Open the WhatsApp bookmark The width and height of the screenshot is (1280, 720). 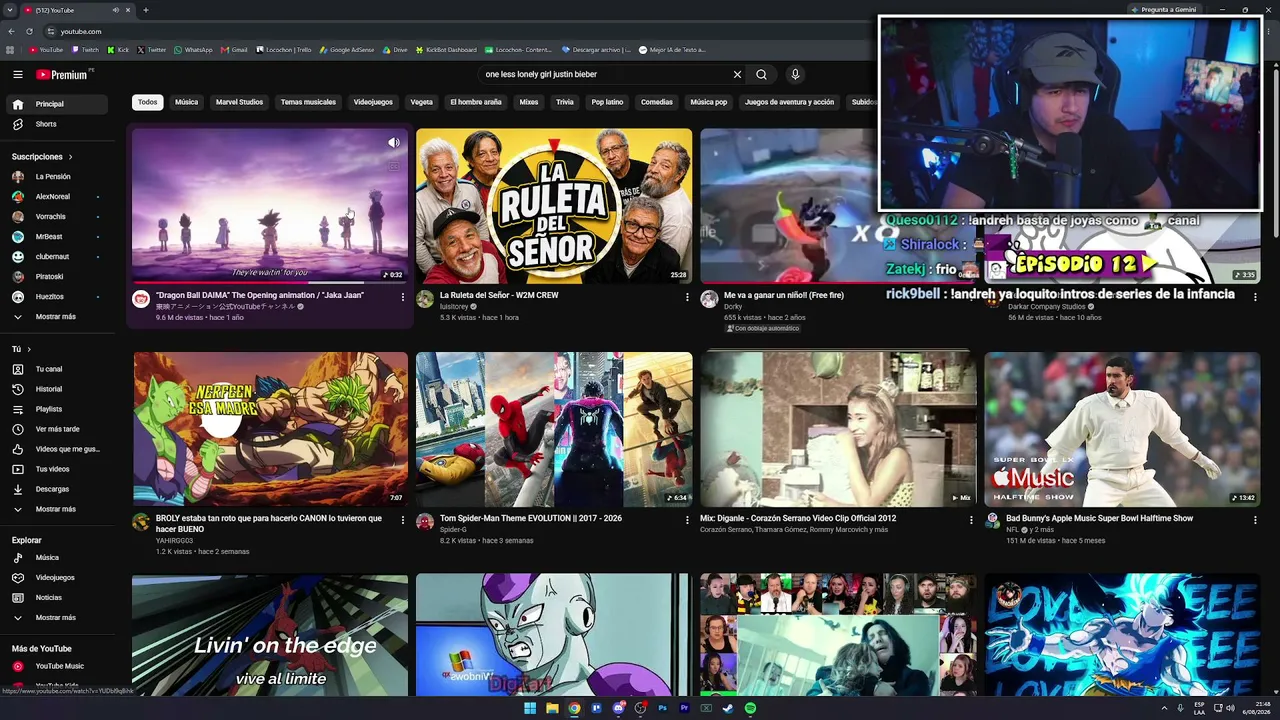(193, 49)
